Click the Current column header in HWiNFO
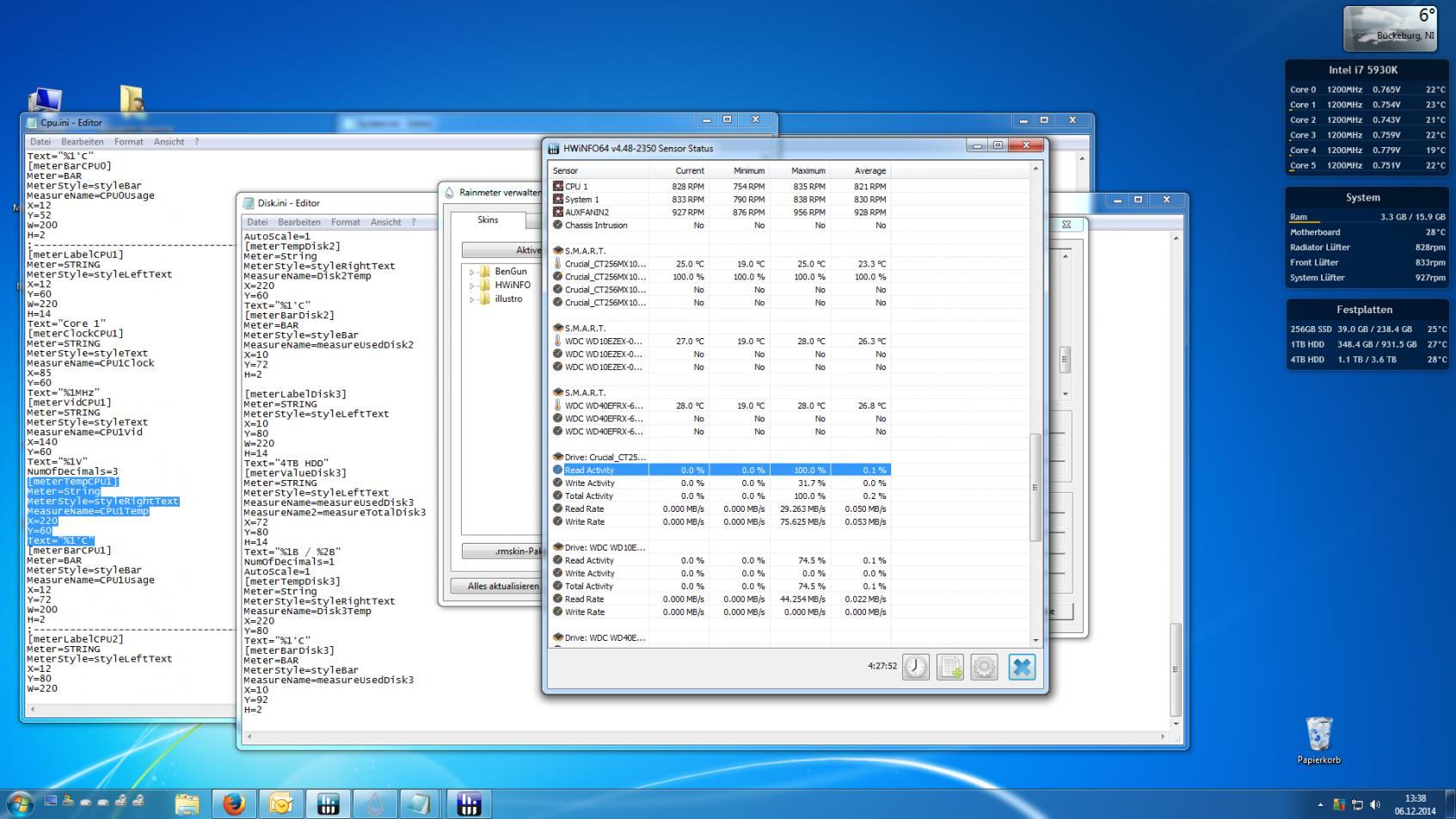This screenshot has width=1456, height=819. pos(679,170)
